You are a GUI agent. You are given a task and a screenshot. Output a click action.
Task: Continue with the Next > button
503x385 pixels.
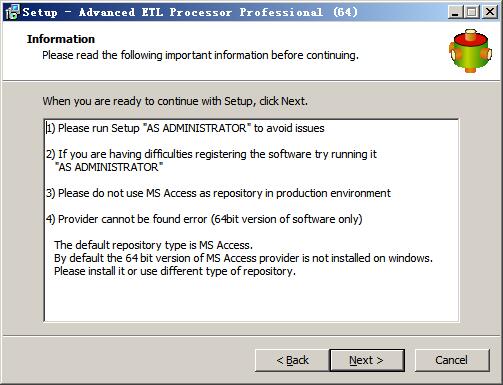click(367, 360)
